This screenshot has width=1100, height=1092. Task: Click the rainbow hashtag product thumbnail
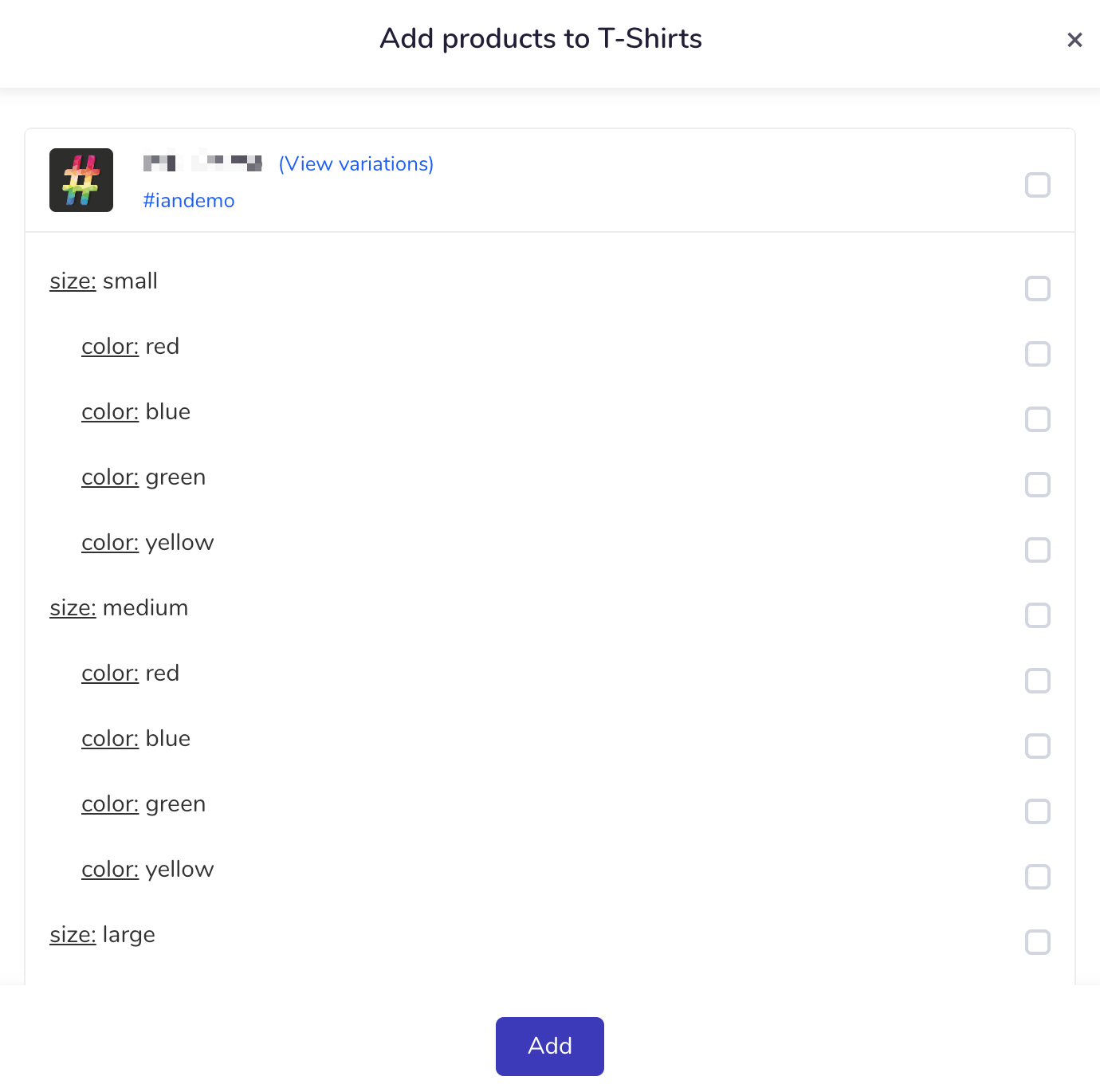81,180
